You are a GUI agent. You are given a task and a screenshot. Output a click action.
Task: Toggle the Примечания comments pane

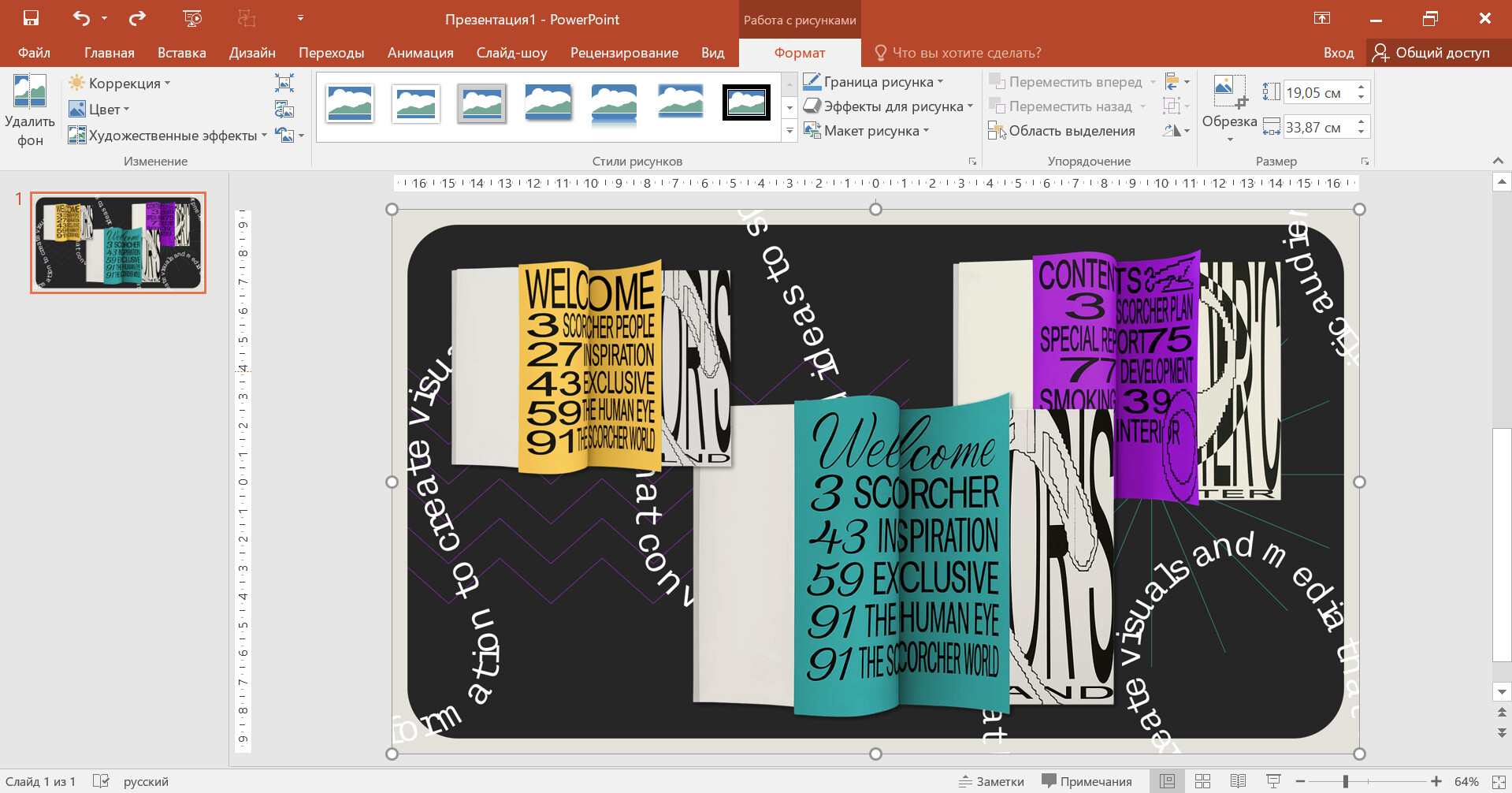(x=1087, y=781)
